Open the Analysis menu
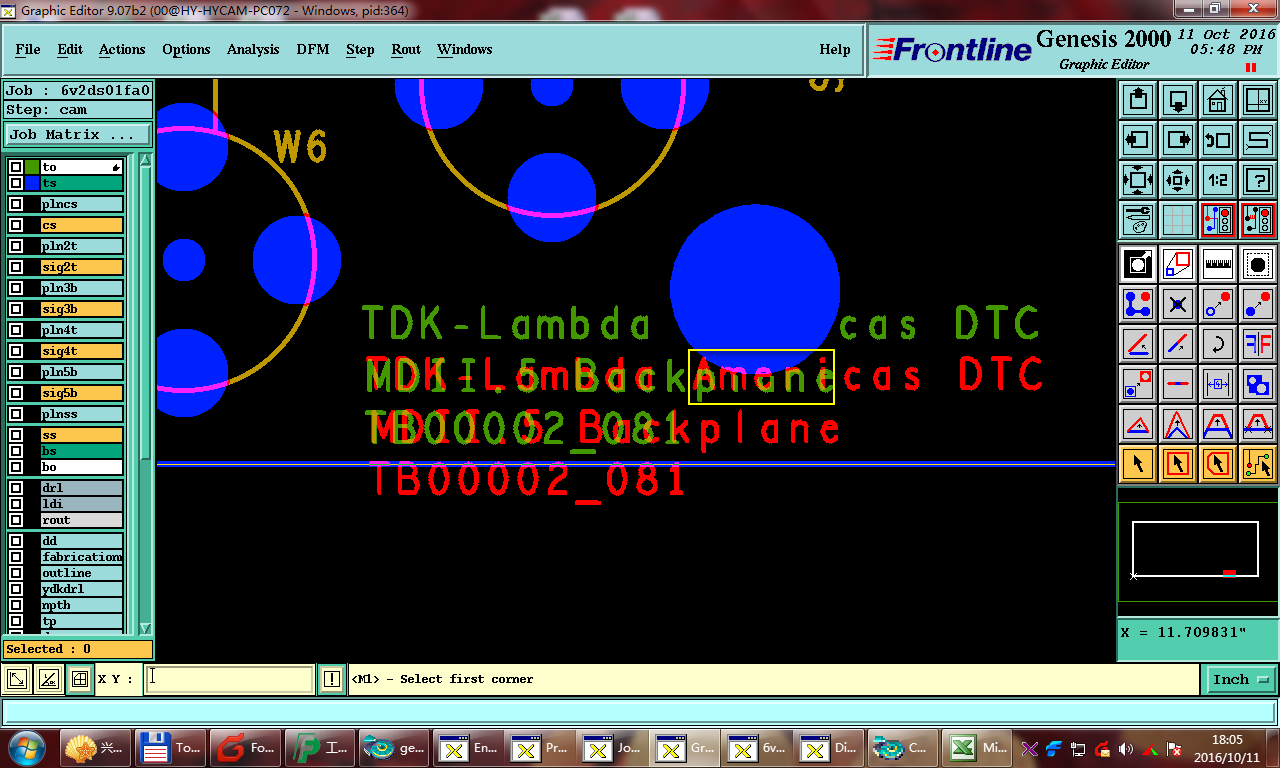The height and width of the screenshot is (768, 1280). point(253,49)
